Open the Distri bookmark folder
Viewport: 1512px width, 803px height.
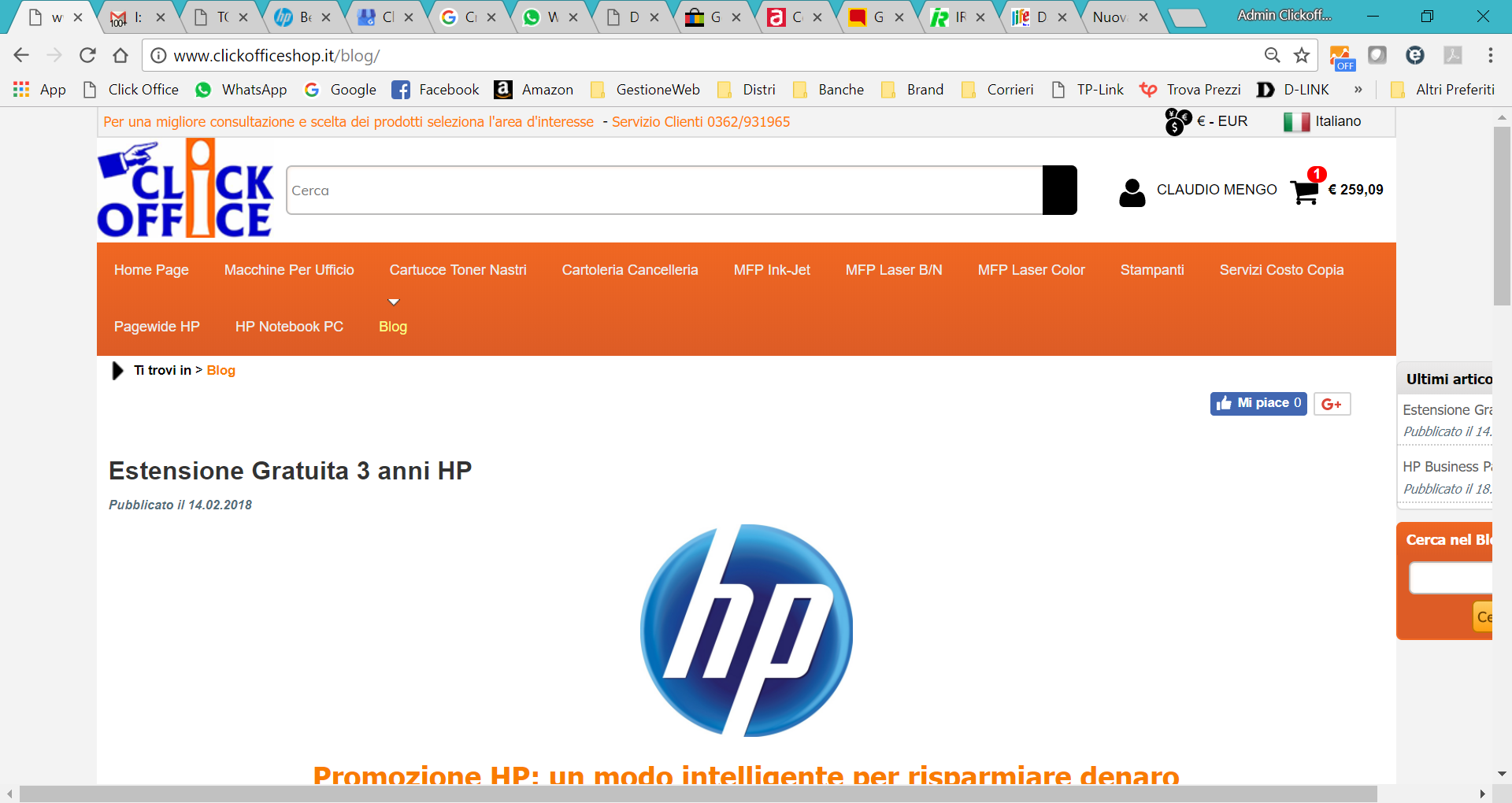point(747,90)
